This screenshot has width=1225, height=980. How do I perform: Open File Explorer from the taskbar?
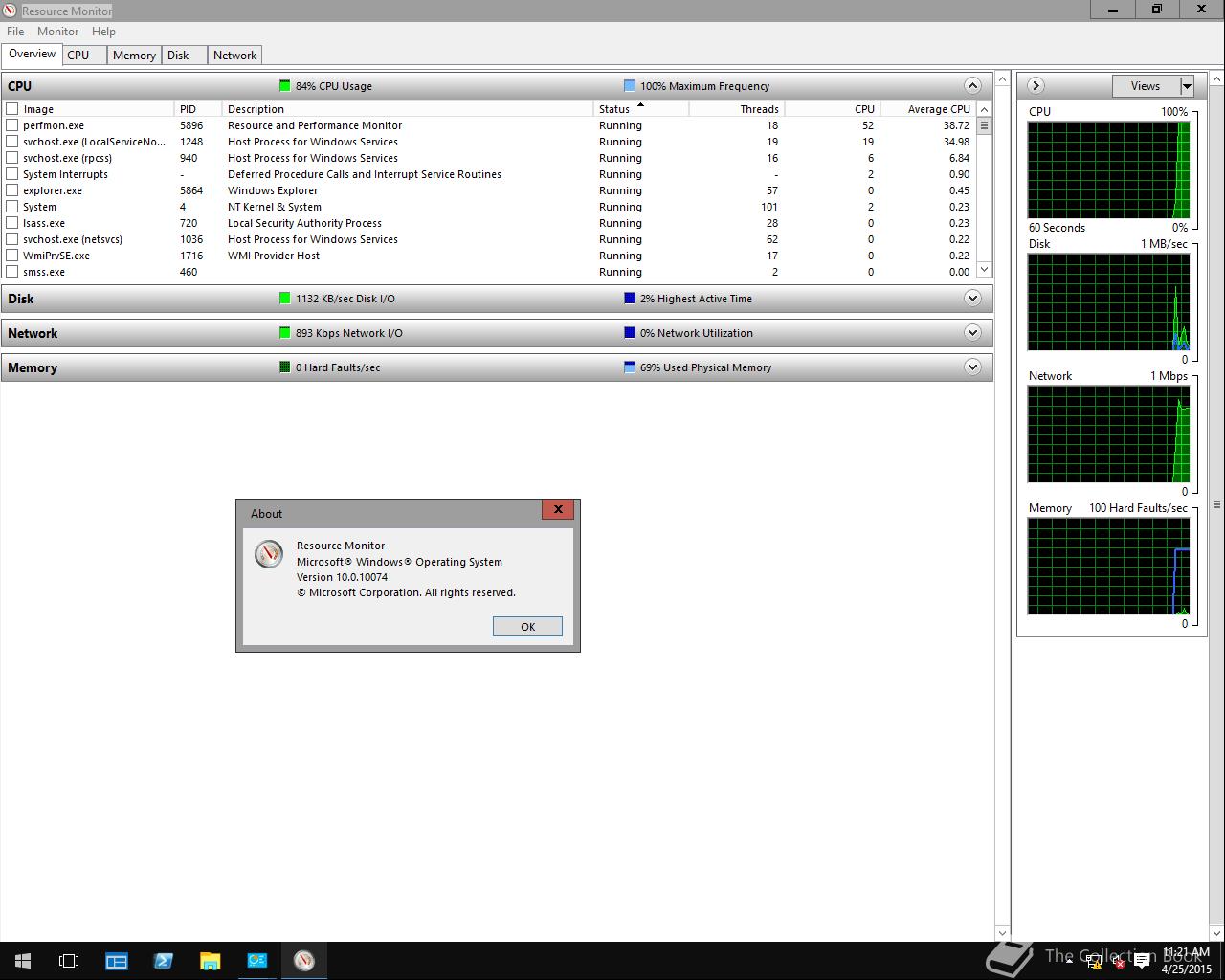pyautogui.click(x=210, y=961)
